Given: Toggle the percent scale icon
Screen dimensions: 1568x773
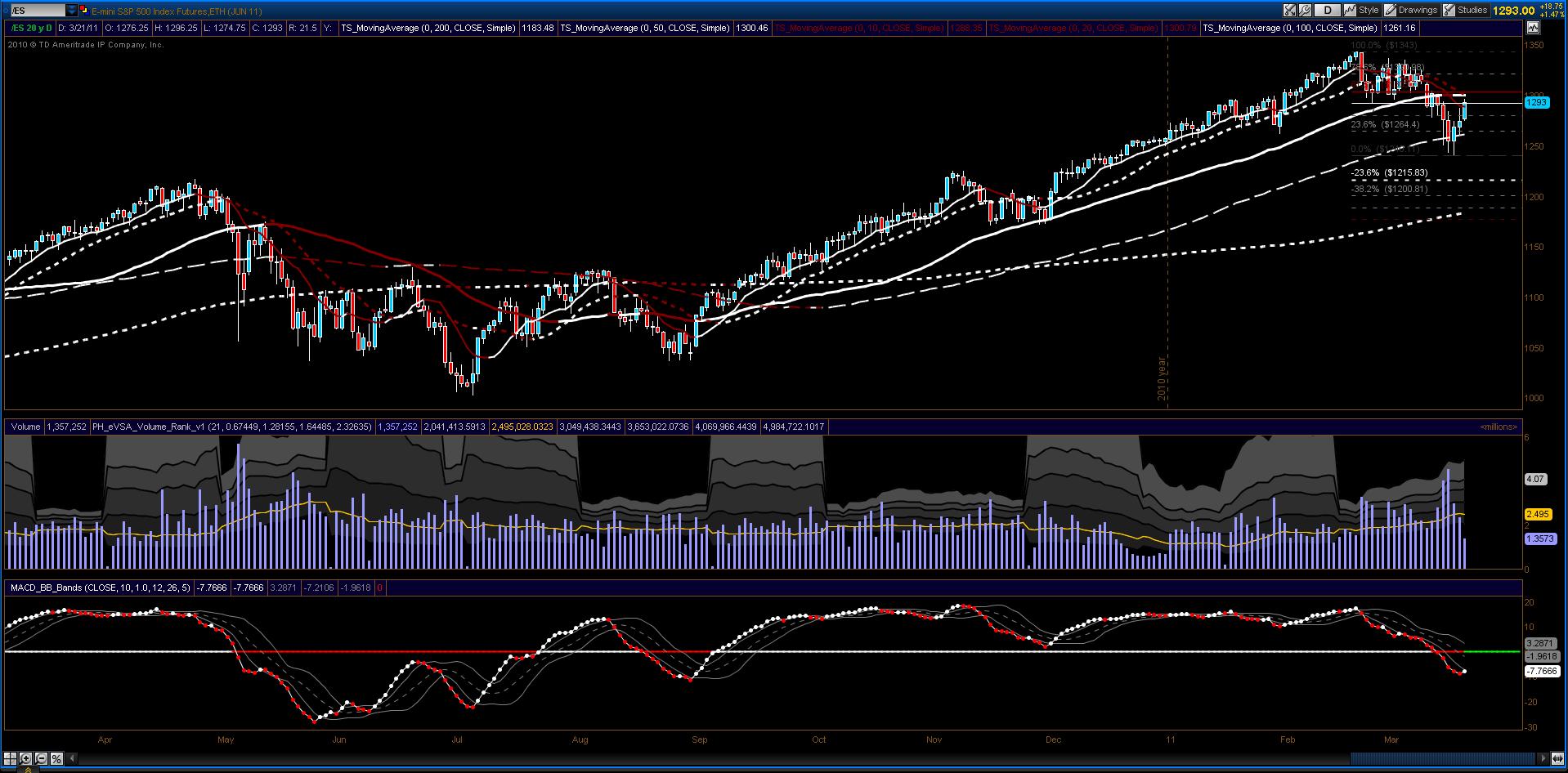Looking at the screenshot, I should (57, 757).
